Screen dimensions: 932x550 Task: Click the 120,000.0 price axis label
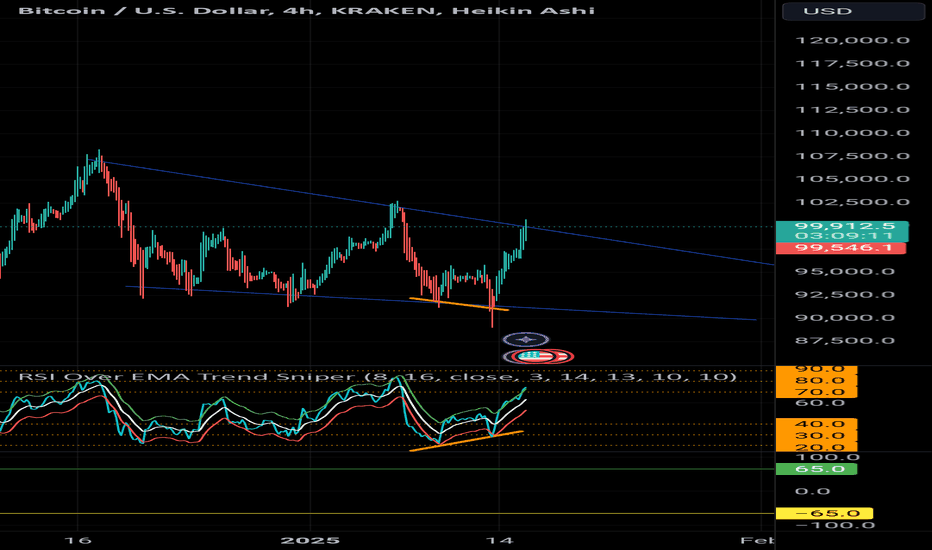pos(852,40)
